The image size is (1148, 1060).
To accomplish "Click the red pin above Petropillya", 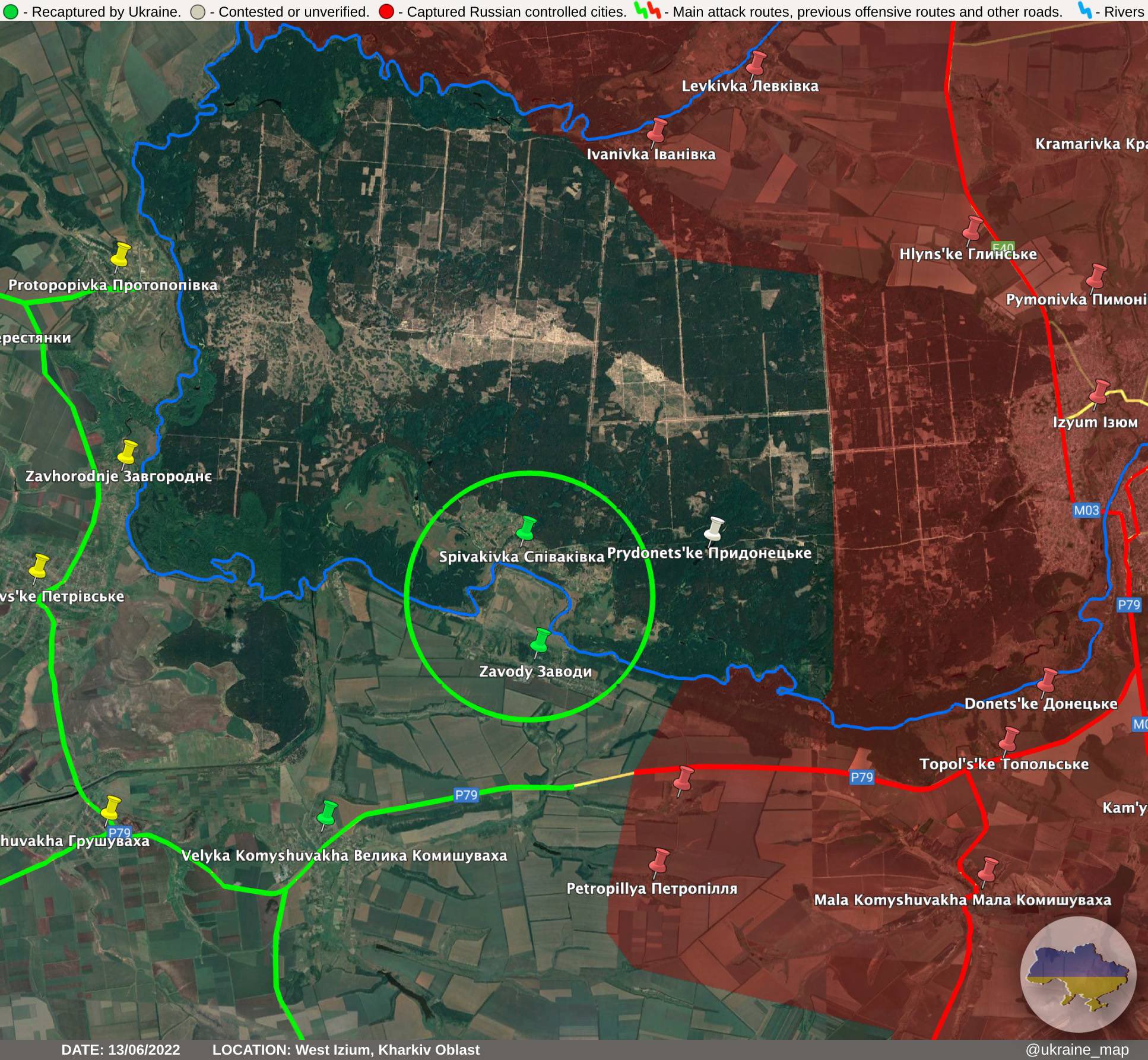I will tap(659, 860).
